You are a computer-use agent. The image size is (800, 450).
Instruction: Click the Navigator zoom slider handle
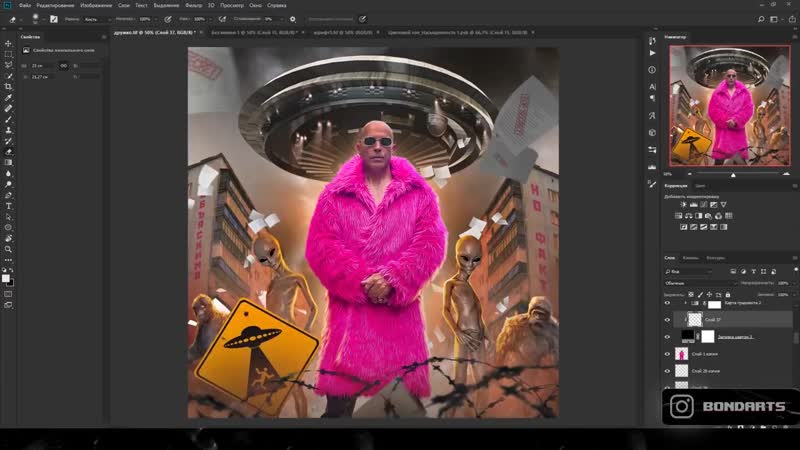[x=732, y=174]
